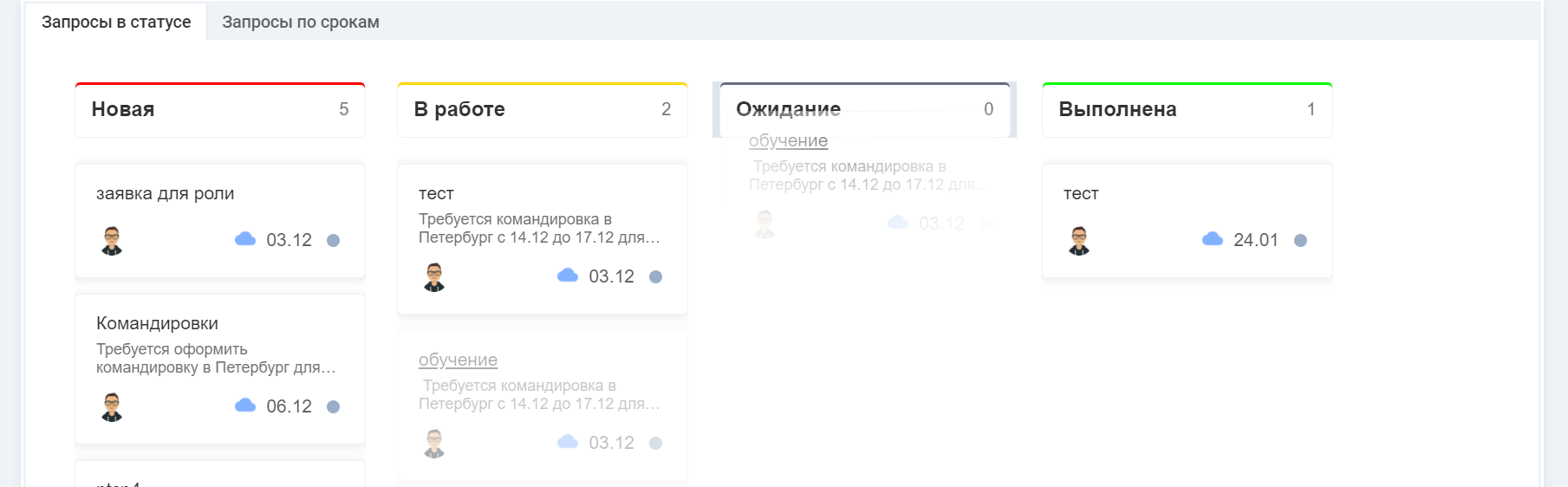The height and width of the screenshot is (487, 1568).
Task: Open the 'обучение' link in 'В работе'
Action: pos(458,360)
